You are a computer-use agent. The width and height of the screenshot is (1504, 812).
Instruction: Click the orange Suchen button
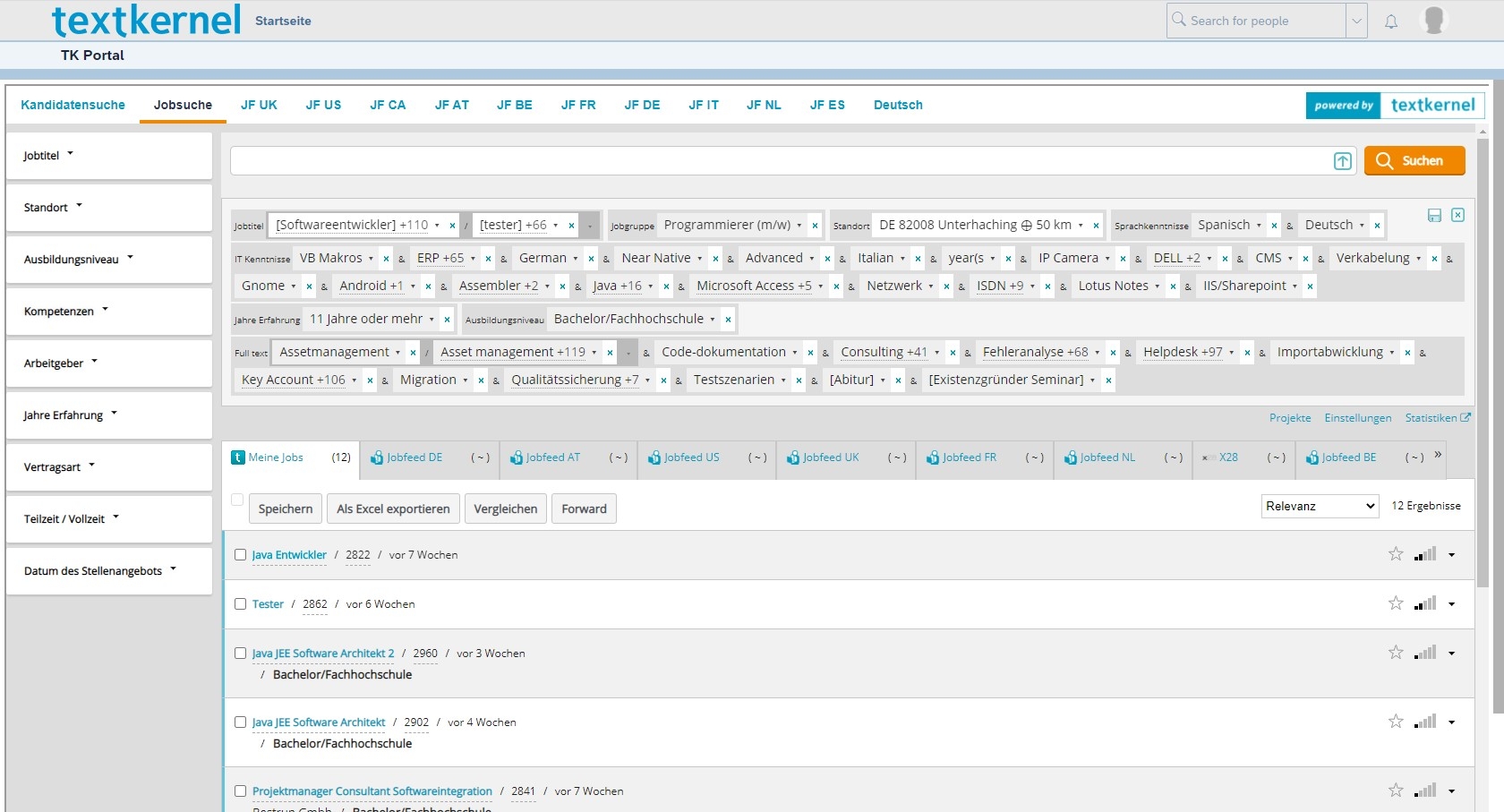tap(1414, 161)
